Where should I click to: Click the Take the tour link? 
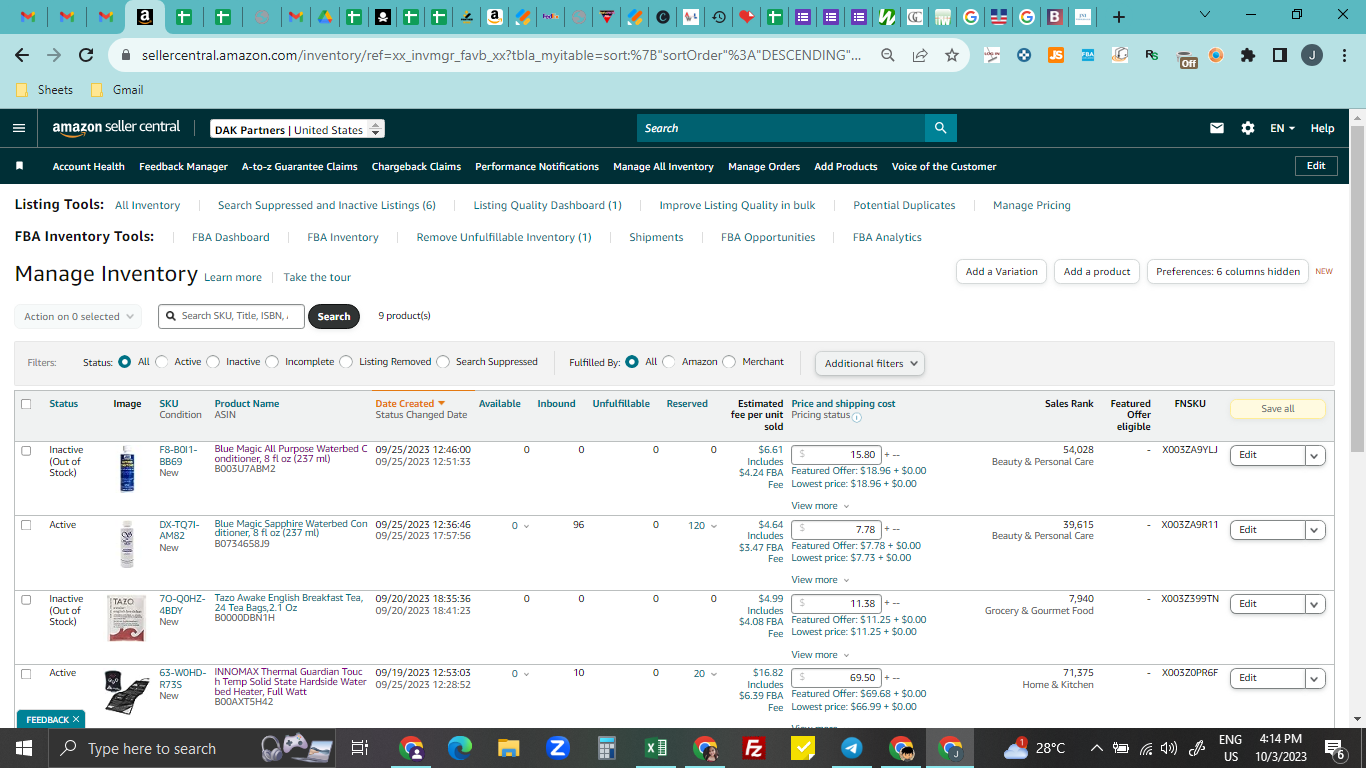[317, 277]
